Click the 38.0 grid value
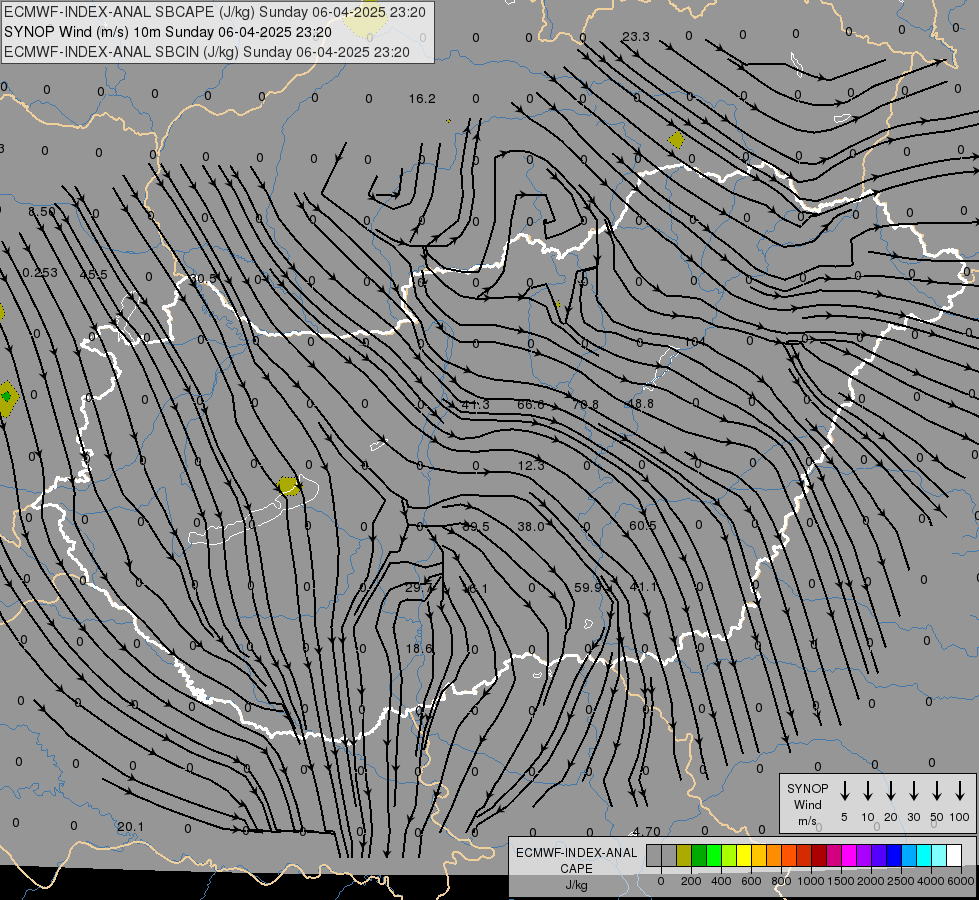Viewport: 979px width, 900px height. pyautogui.click(x=531, y=527)
